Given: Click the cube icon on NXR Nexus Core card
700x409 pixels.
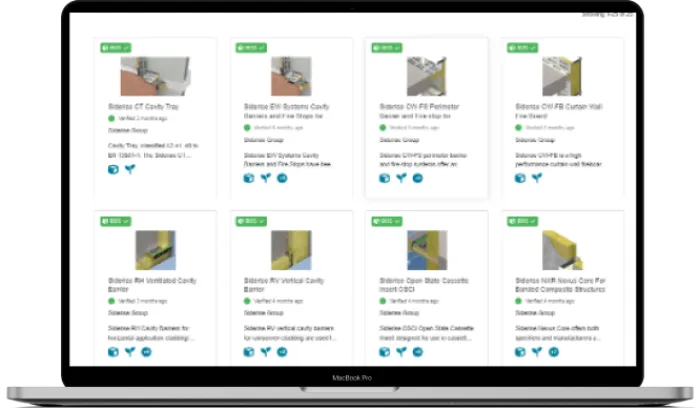Looking at the screenshot, I should click(520, 352).
